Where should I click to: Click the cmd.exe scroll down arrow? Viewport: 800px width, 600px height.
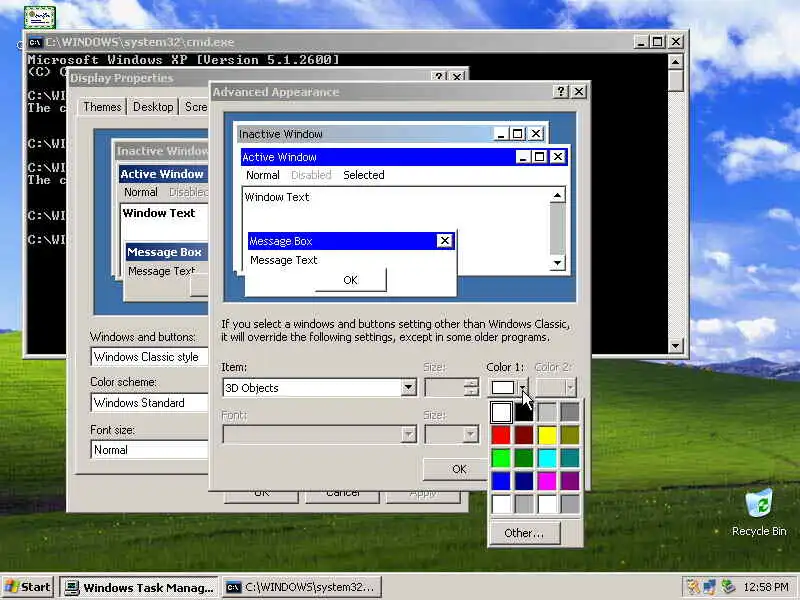676,345
